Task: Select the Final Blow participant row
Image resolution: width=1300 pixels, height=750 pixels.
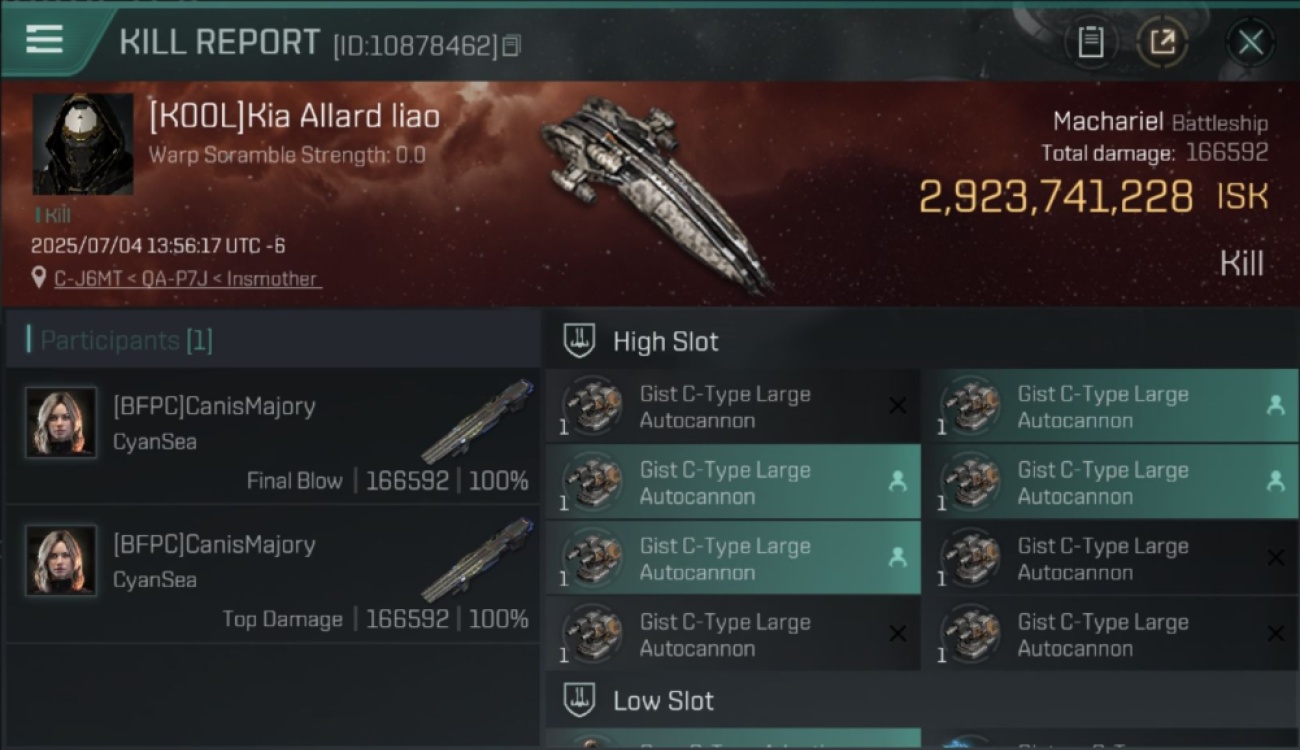Action: (x=272, y=437)
